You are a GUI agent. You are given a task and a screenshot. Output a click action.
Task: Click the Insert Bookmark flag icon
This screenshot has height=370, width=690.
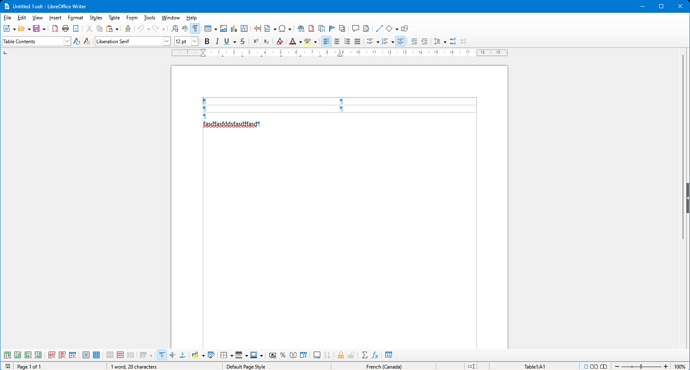tap(332, 29)
